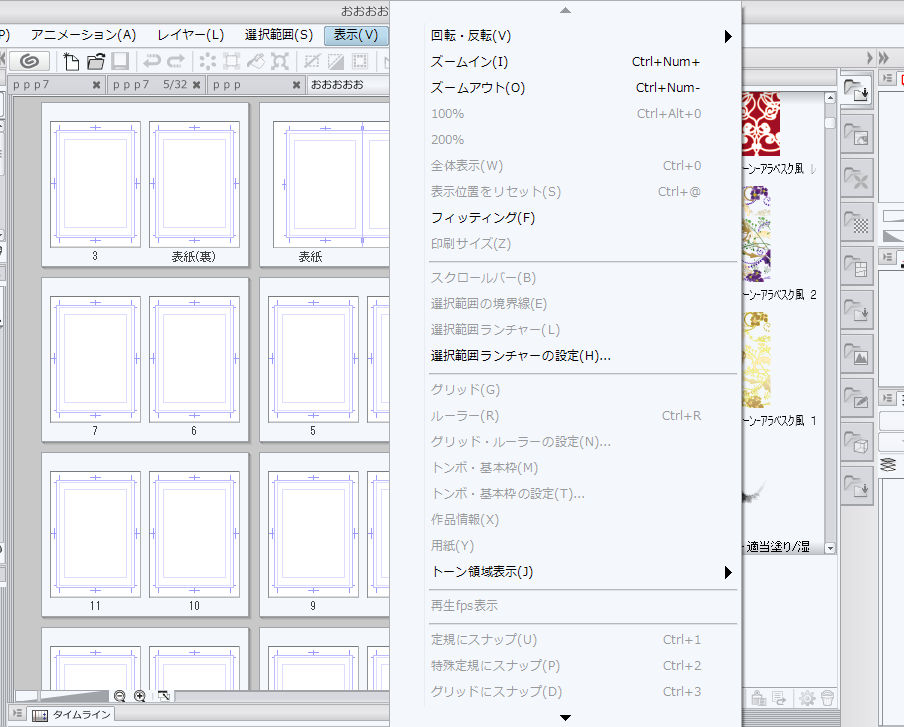Open the 3D cube material folder icon
The width and height of the screenshot is (904, 727).
tap(855, 442)
